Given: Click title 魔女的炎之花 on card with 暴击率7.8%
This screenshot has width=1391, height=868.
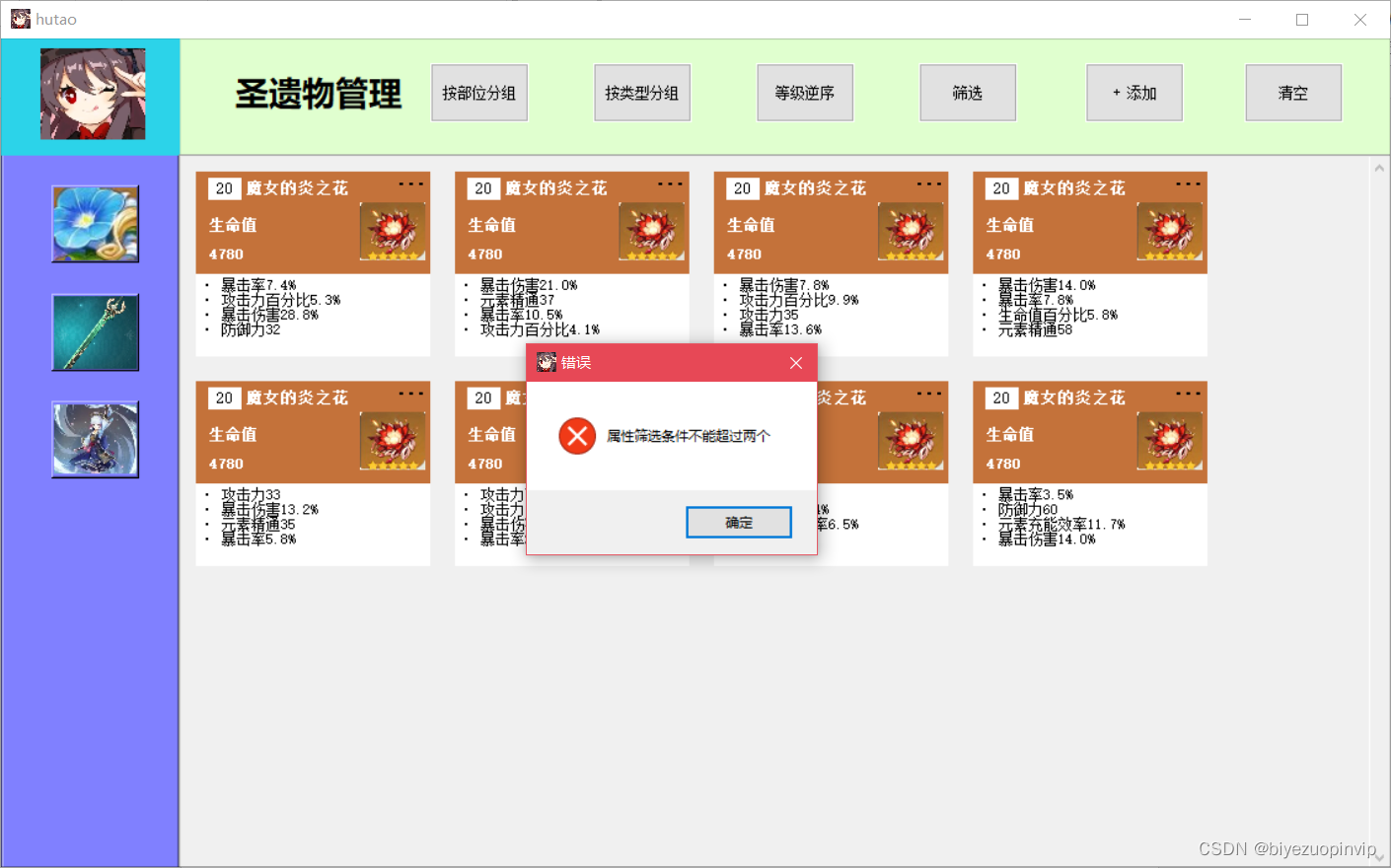Looking at the screenshot, I should click(x=1074, y=188).
